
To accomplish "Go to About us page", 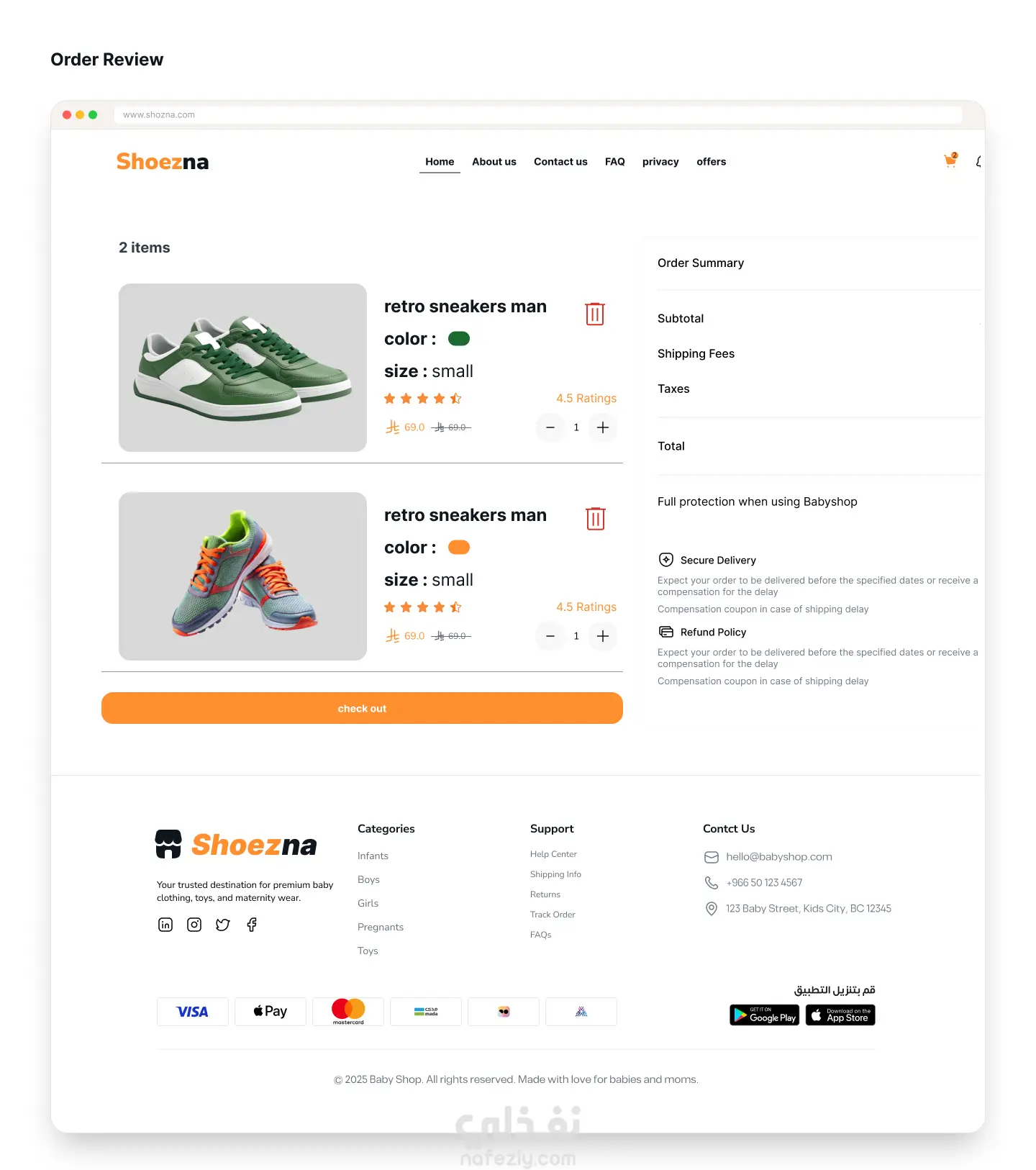I will [494, 162].
